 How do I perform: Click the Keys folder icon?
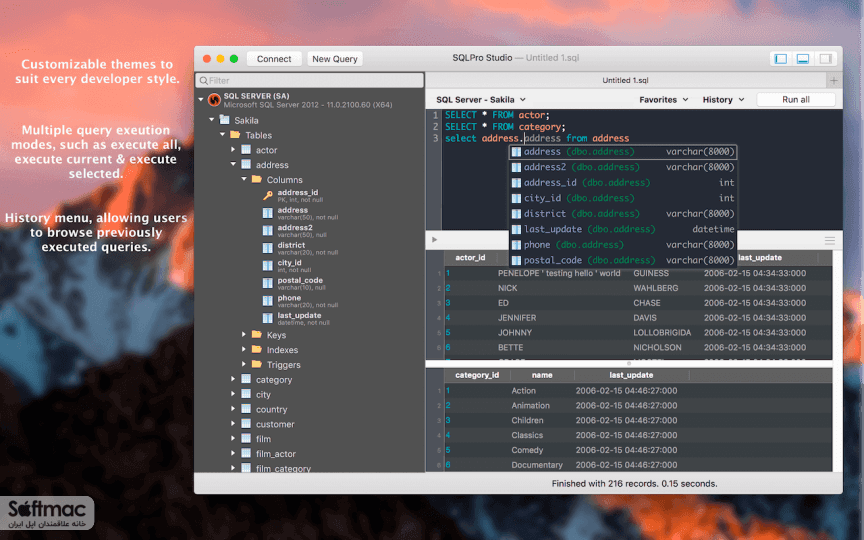(257, 334)
